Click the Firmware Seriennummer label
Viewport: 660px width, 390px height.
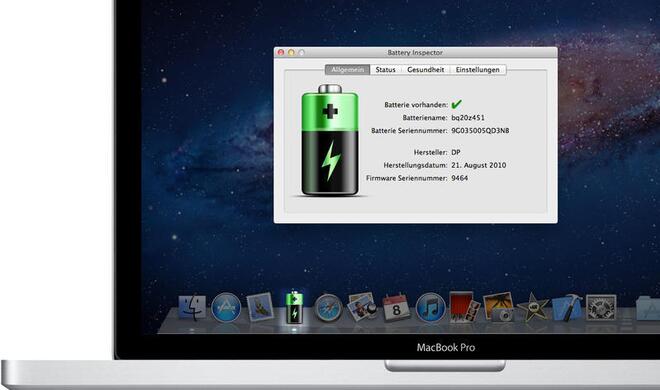pyautogui.click(x=407, y=178)
